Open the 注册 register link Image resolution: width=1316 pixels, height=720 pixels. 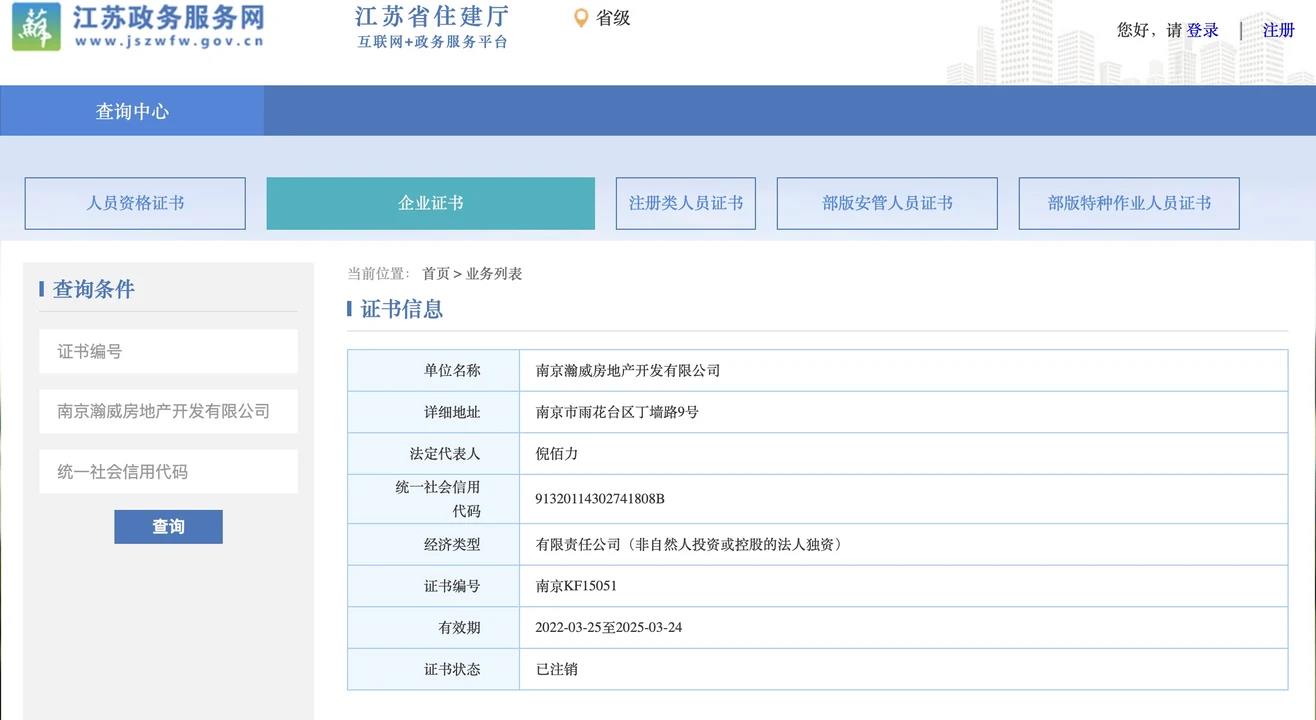click(1278, 30)
